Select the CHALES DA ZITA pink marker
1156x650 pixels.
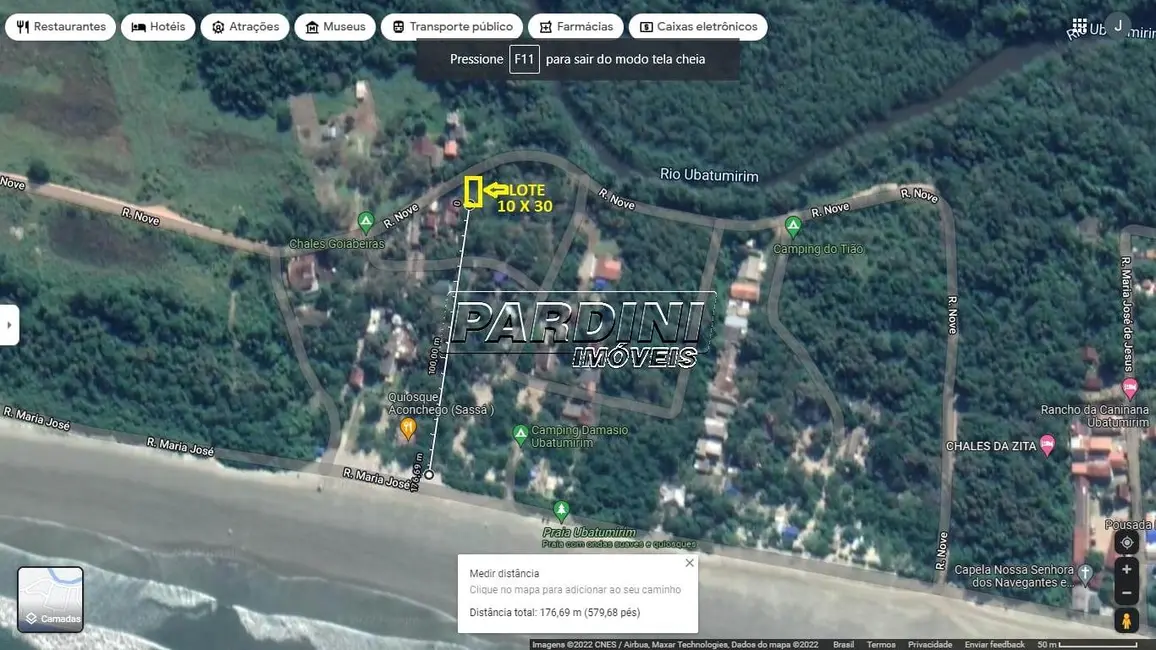[x=1049, y=444]
